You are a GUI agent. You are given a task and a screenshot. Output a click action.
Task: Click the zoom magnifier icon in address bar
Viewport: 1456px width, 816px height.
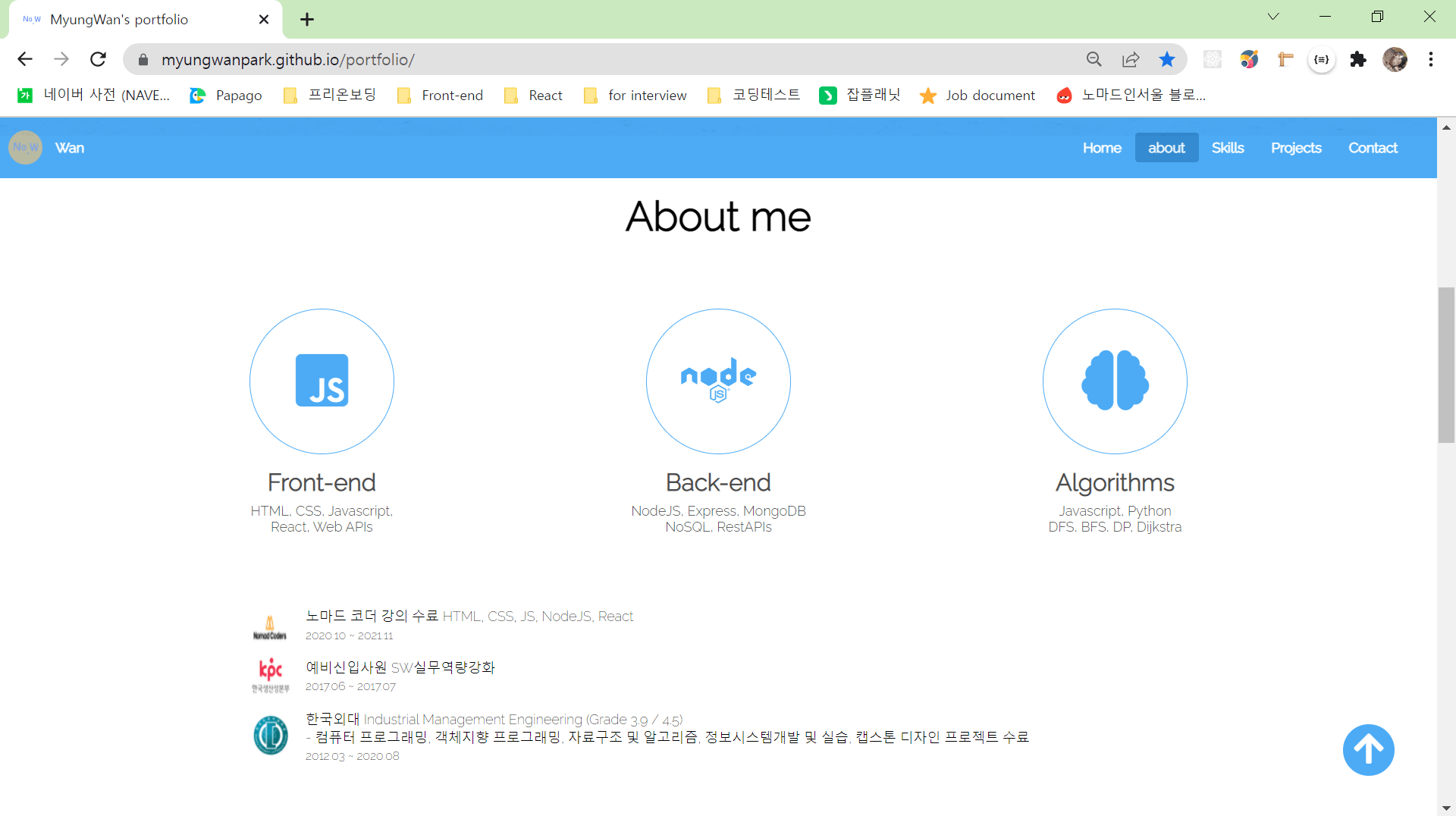(x=1094, y=59)
